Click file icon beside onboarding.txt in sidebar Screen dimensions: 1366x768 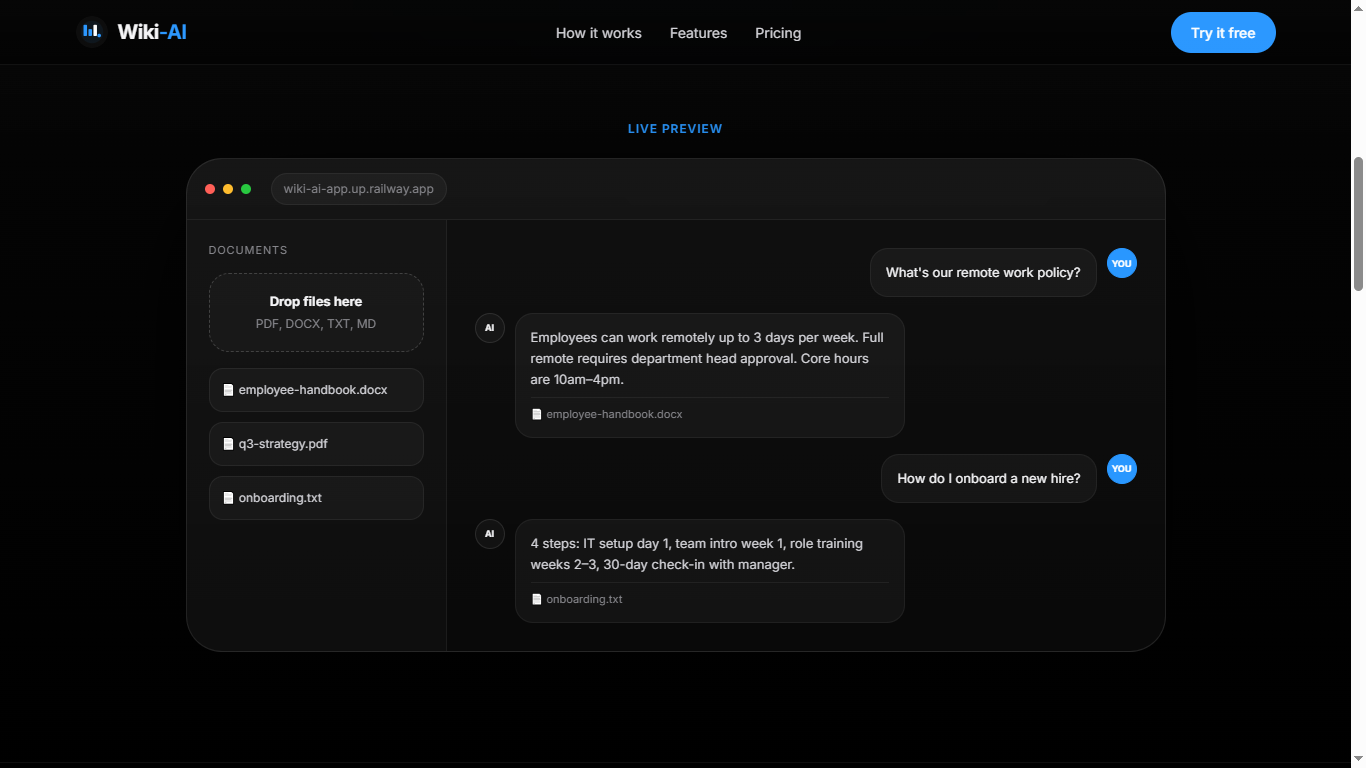pyautogui.click(x=228, y=498)
